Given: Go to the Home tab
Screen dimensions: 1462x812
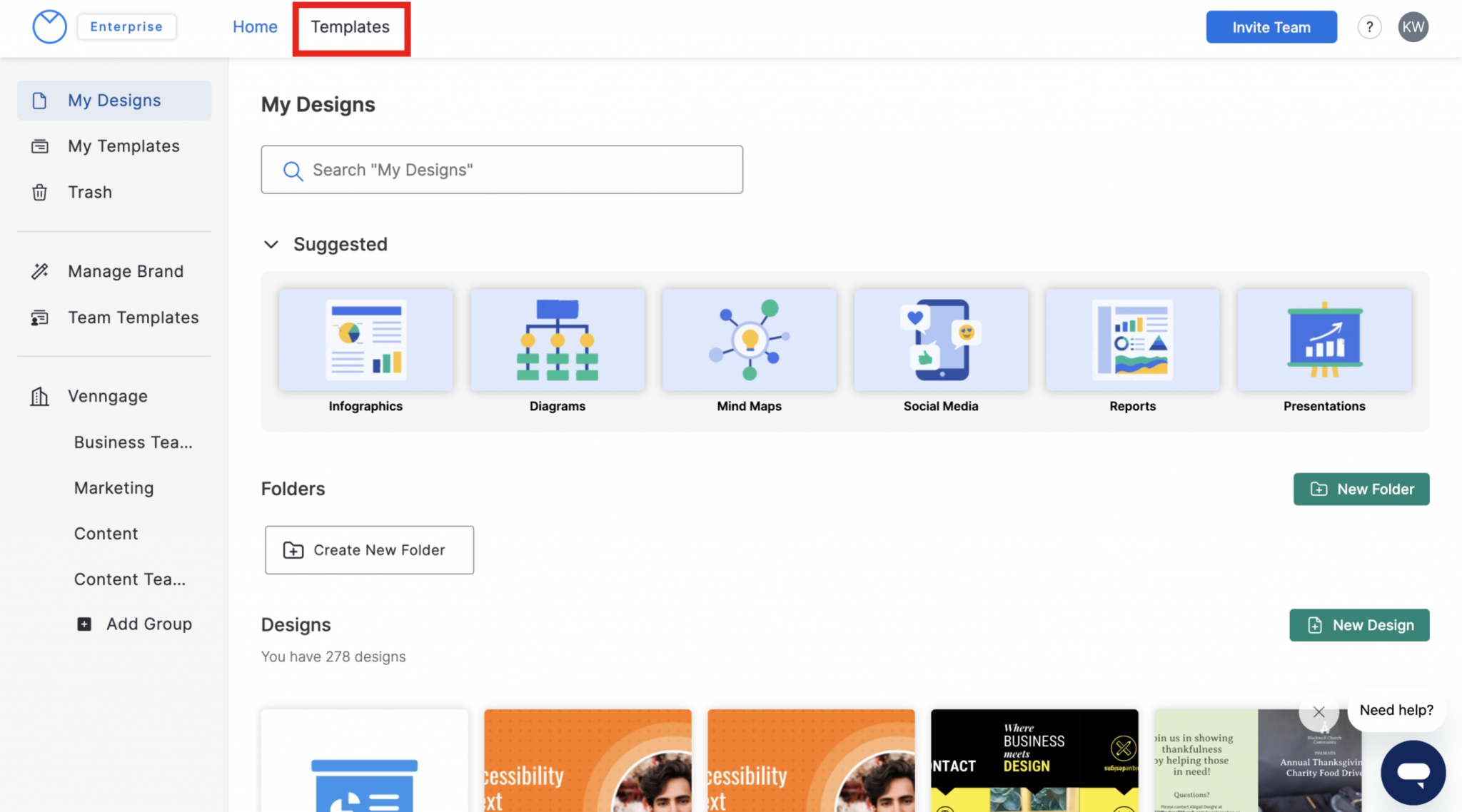Looking at the screenshot, I should (255, 27).
